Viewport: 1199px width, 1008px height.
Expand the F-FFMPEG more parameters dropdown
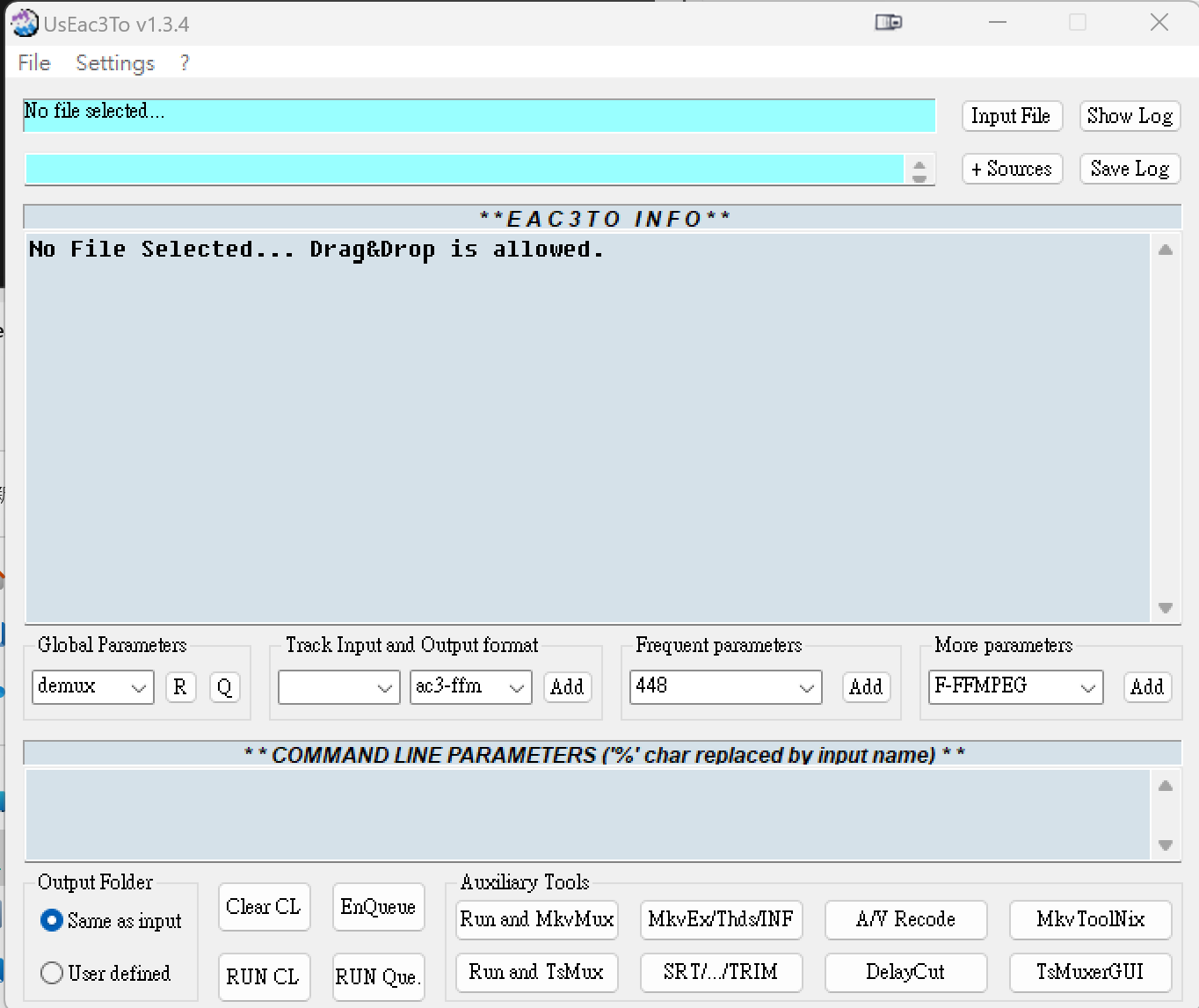pos(1087,687)
